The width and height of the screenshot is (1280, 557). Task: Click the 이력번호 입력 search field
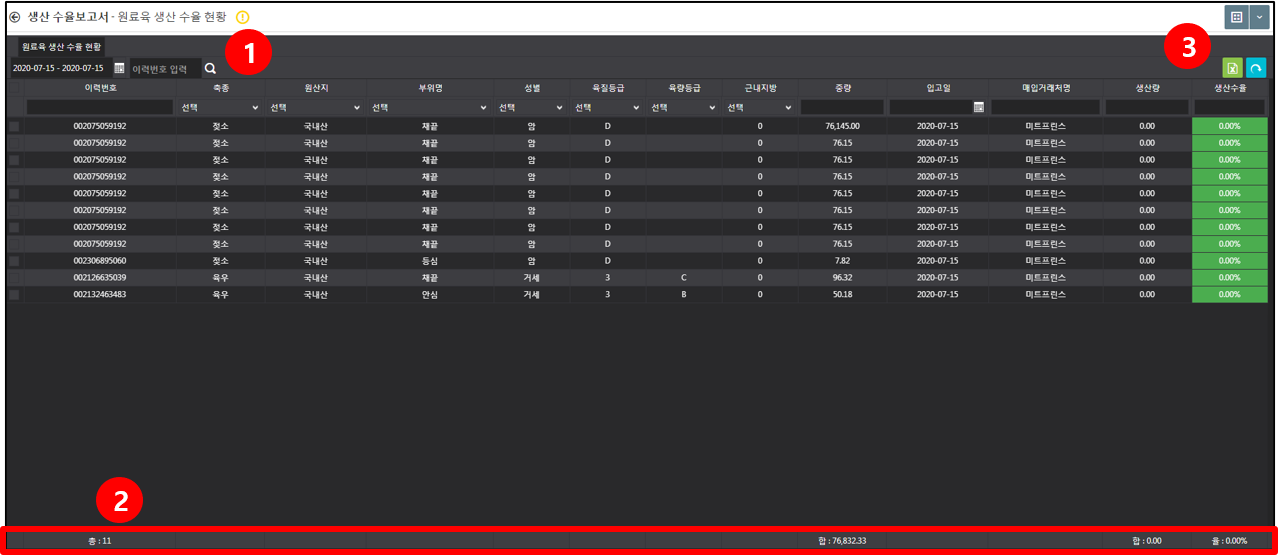pyautogui.click(x=165, y=68)
